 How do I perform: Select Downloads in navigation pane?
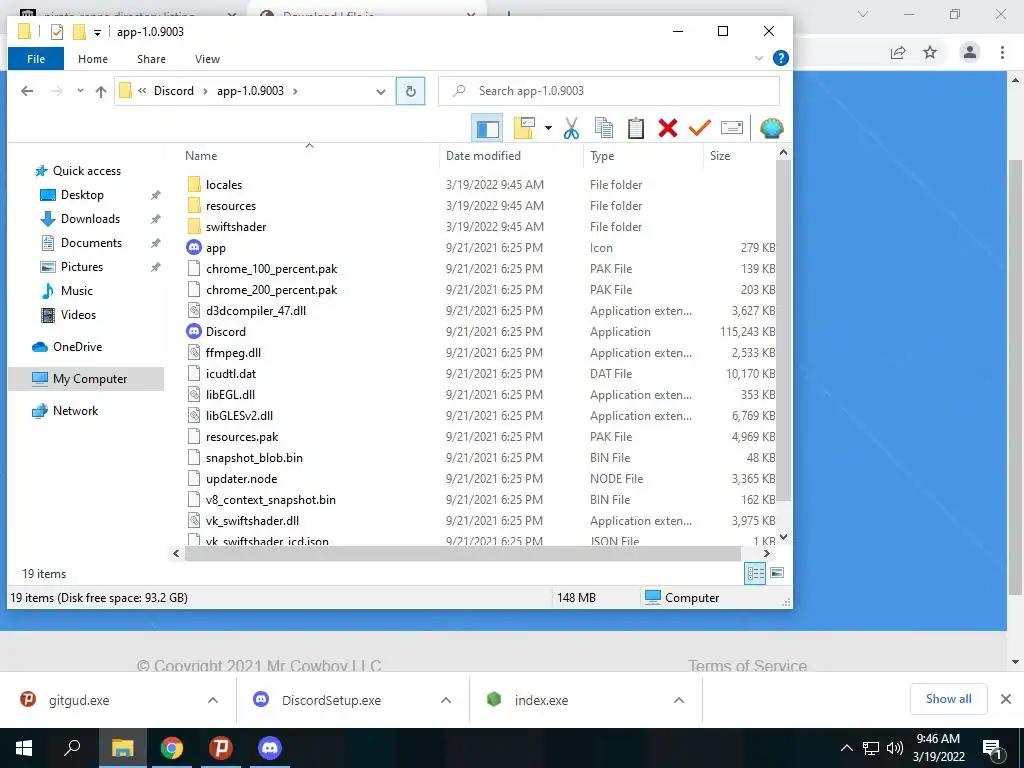(90, 219)
